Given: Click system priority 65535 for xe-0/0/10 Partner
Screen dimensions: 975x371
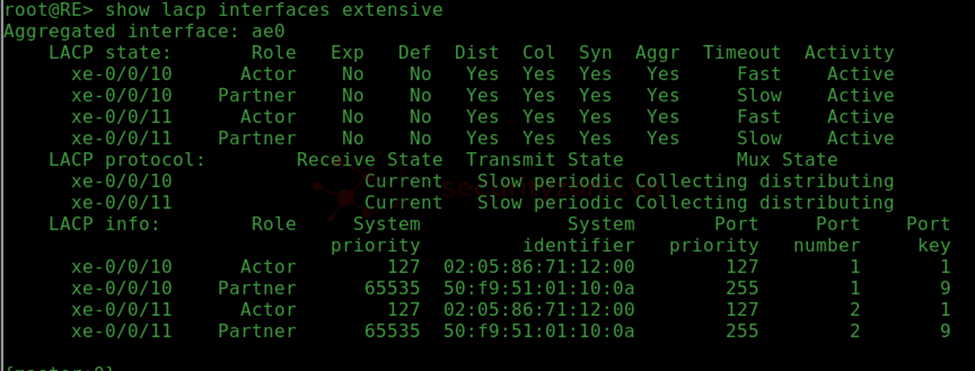Looking at the screenshot, I should coord(392,288).
